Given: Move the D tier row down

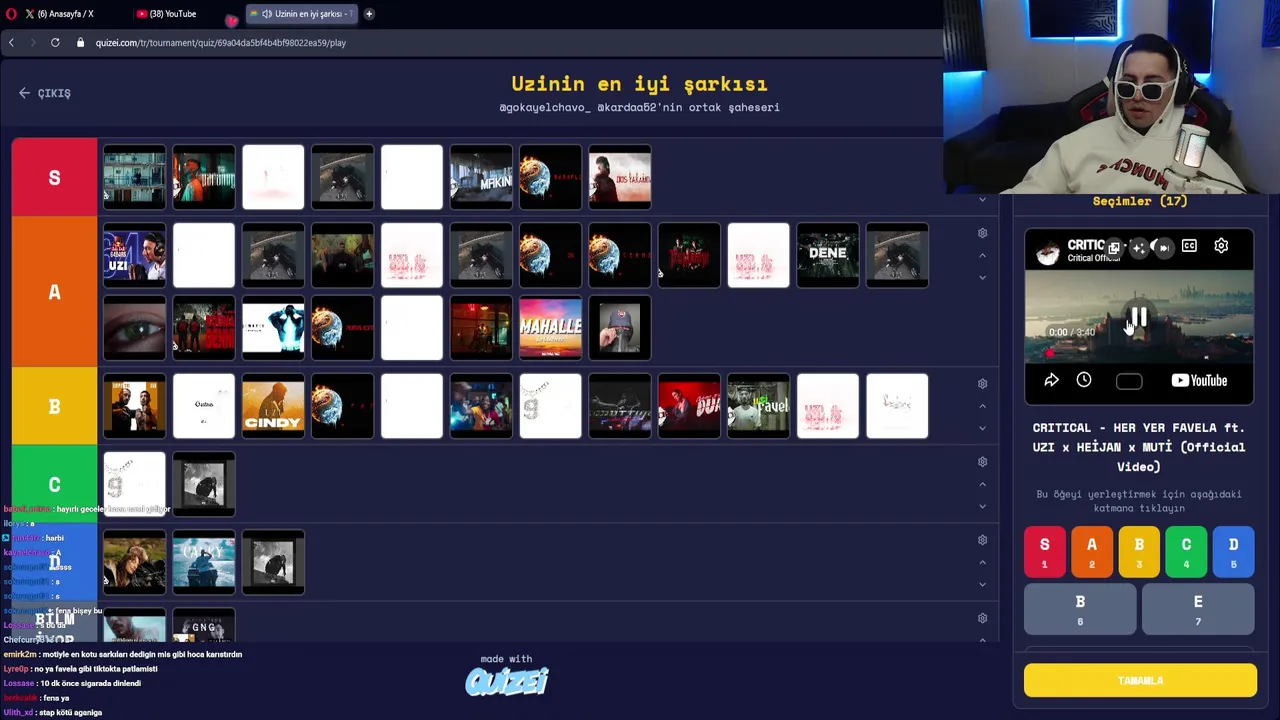Looking at the screenshot, I should click(x=982, y=584).
